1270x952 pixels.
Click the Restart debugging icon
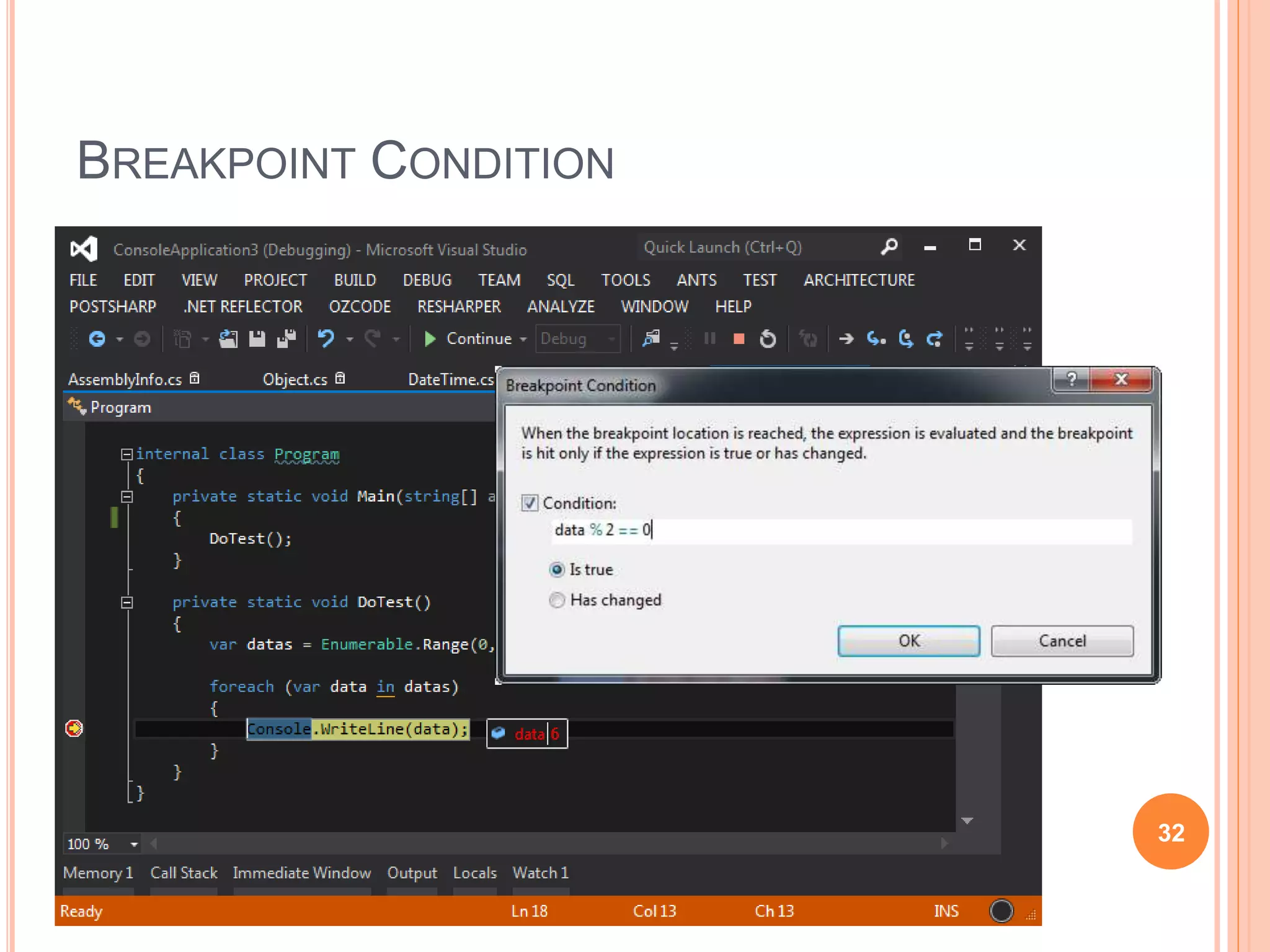(x=768, y=338)
